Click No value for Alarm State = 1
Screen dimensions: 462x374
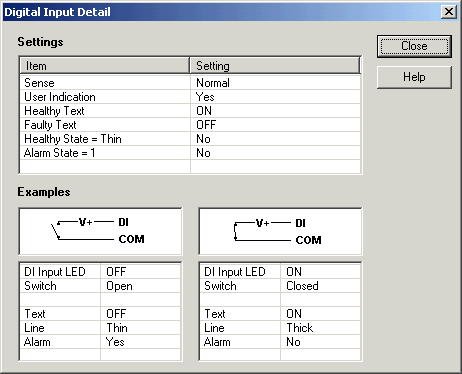(203, 153)
